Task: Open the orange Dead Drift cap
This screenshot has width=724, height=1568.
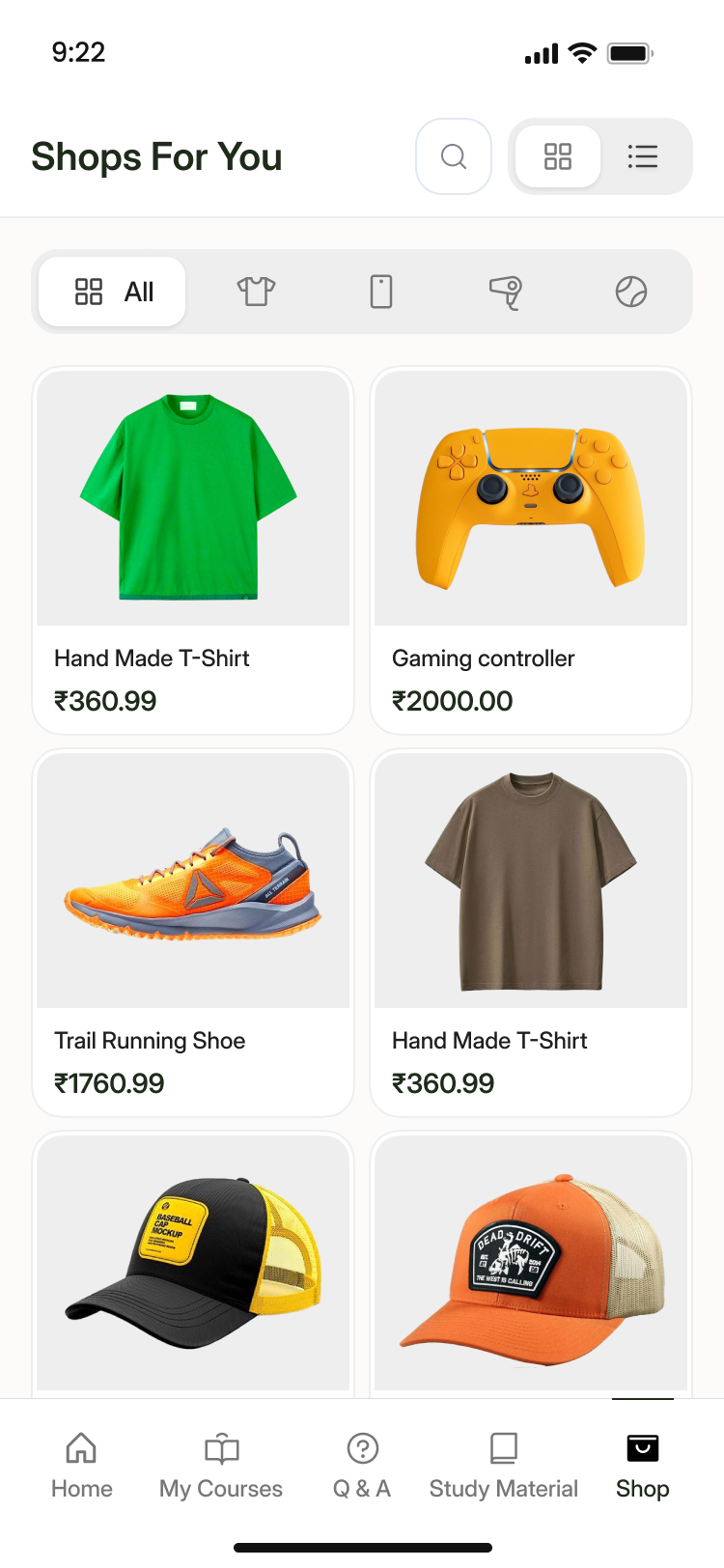Action: (x=531, y=1261)
